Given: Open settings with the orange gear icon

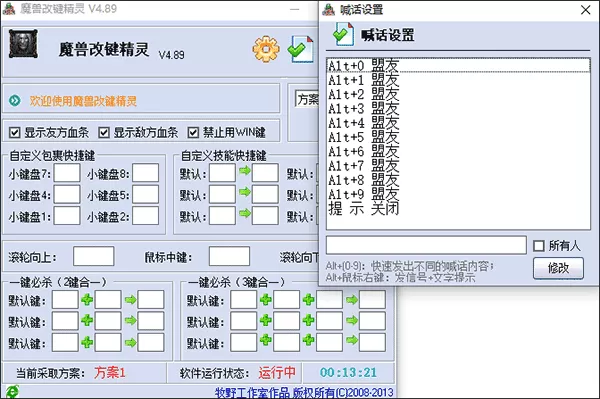Looking at the screenshot, I should click(266, 49).
